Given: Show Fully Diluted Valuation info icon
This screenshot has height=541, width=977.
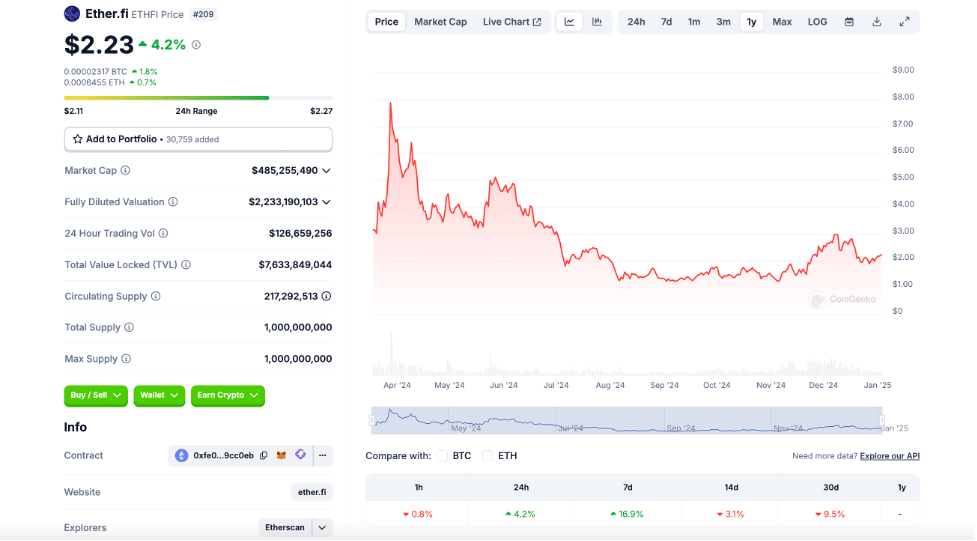Looking at the screenshot, I should coord(173,202).
